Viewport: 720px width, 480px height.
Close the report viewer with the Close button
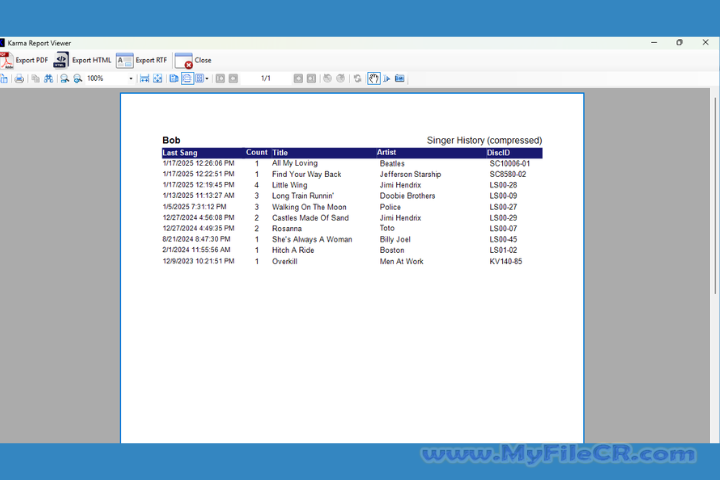193,60
